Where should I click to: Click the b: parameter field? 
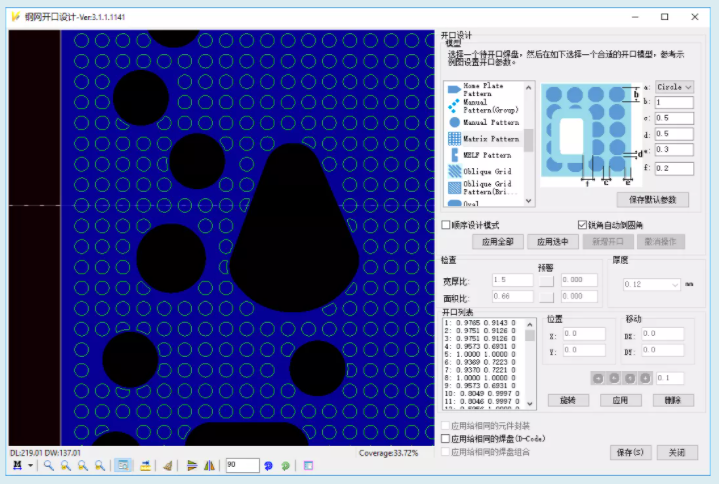674,102
